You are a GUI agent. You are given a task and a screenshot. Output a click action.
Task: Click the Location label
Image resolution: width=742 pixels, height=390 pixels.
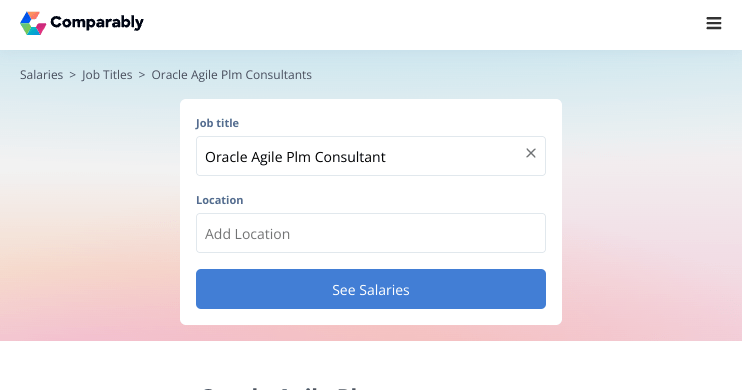click(x=220, y=200)
